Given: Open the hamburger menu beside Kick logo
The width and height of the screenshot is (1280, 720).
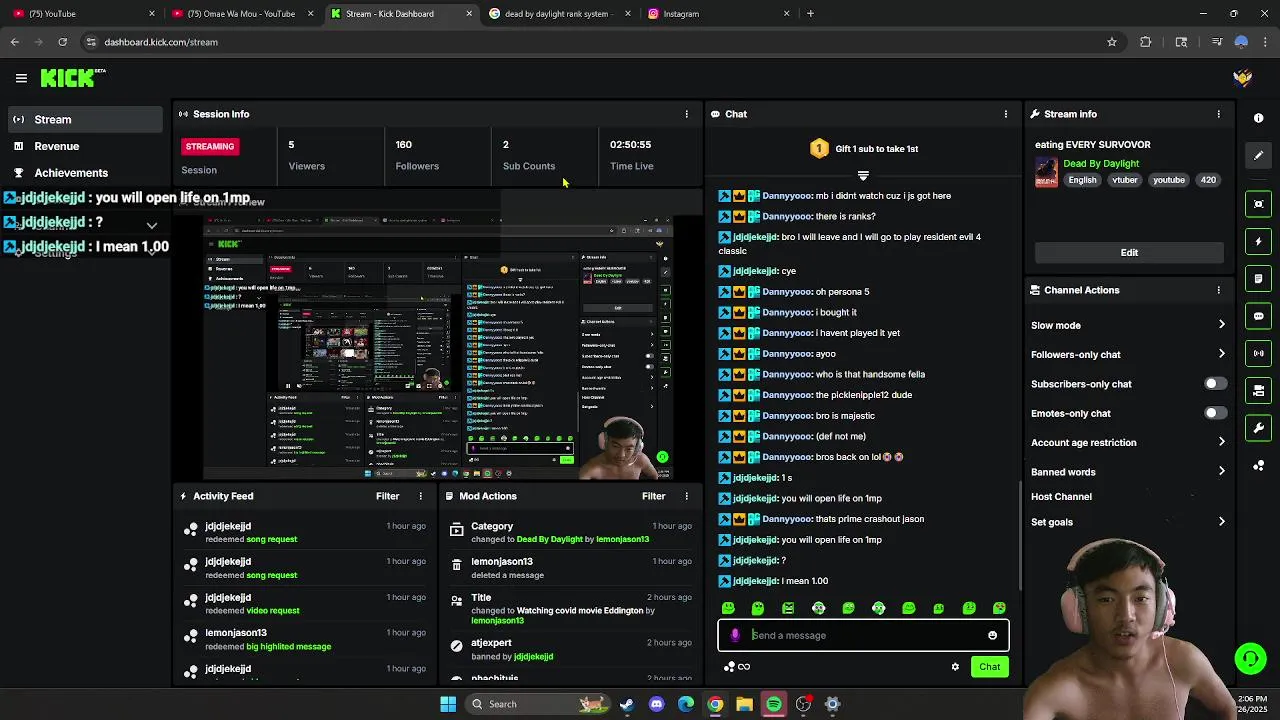Looking at the screenshot, I should tap(21, 78).
